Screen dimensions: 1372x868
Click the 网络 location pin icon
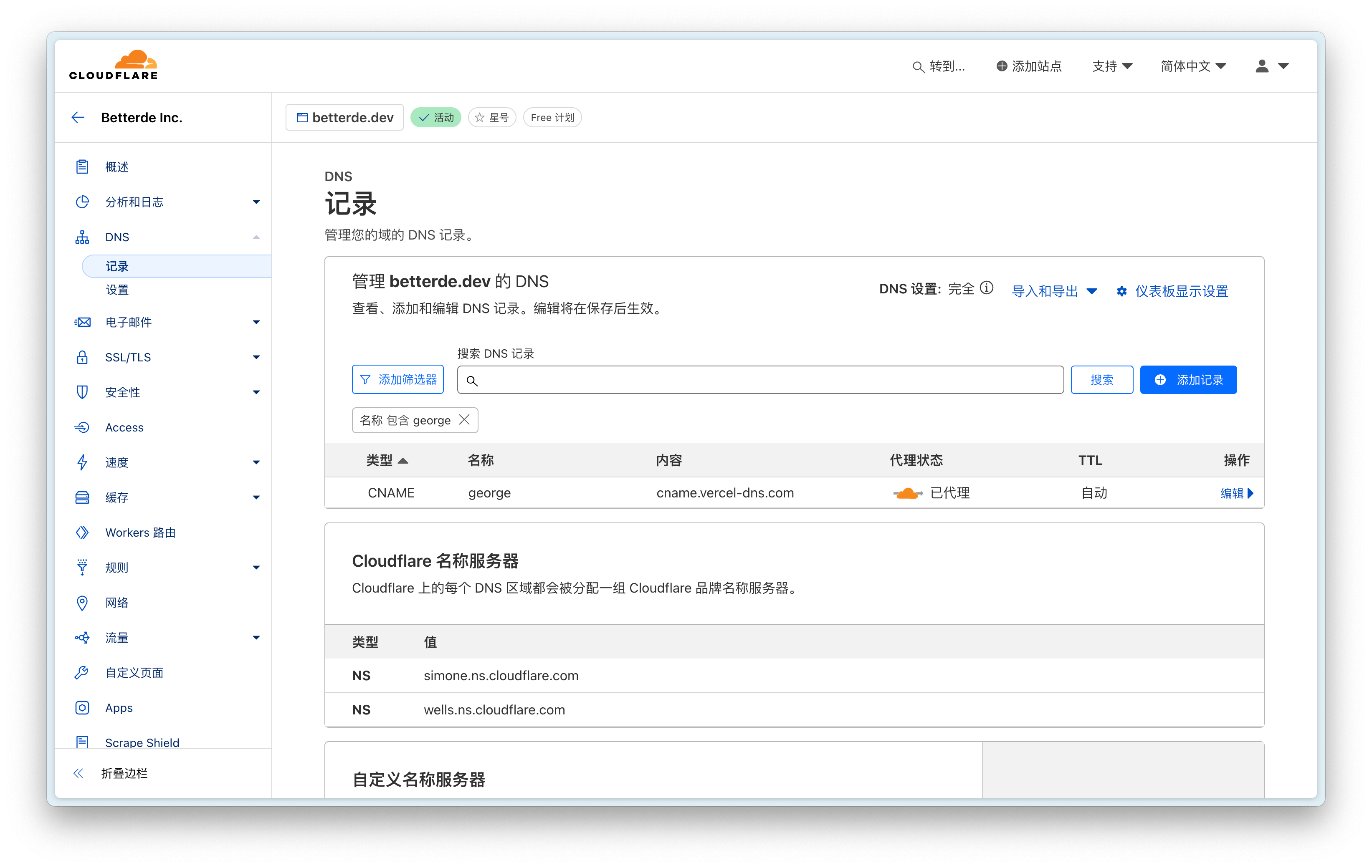[82, 603]
